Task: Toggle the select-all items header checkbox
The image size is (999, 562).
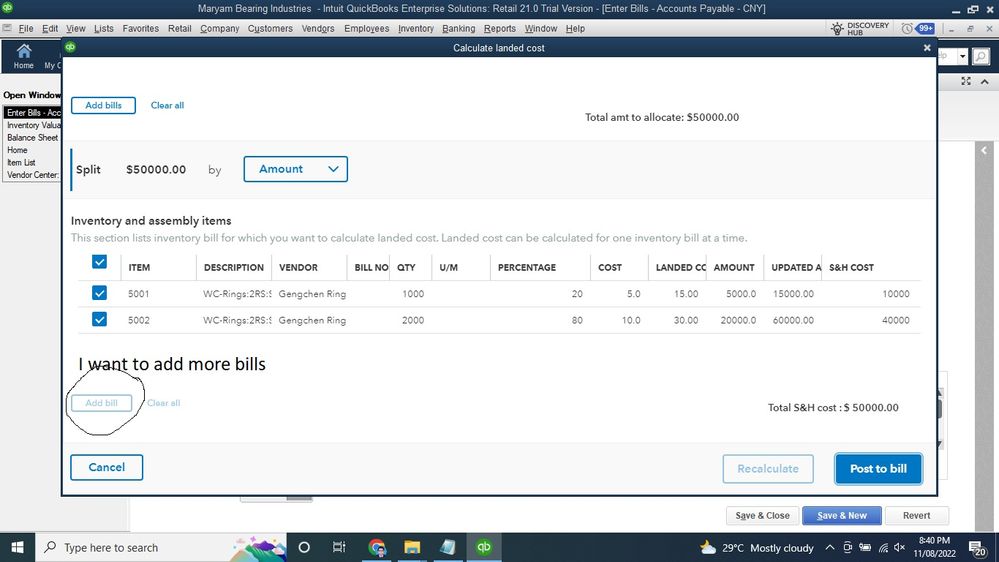Action: (x=99, y=262)
